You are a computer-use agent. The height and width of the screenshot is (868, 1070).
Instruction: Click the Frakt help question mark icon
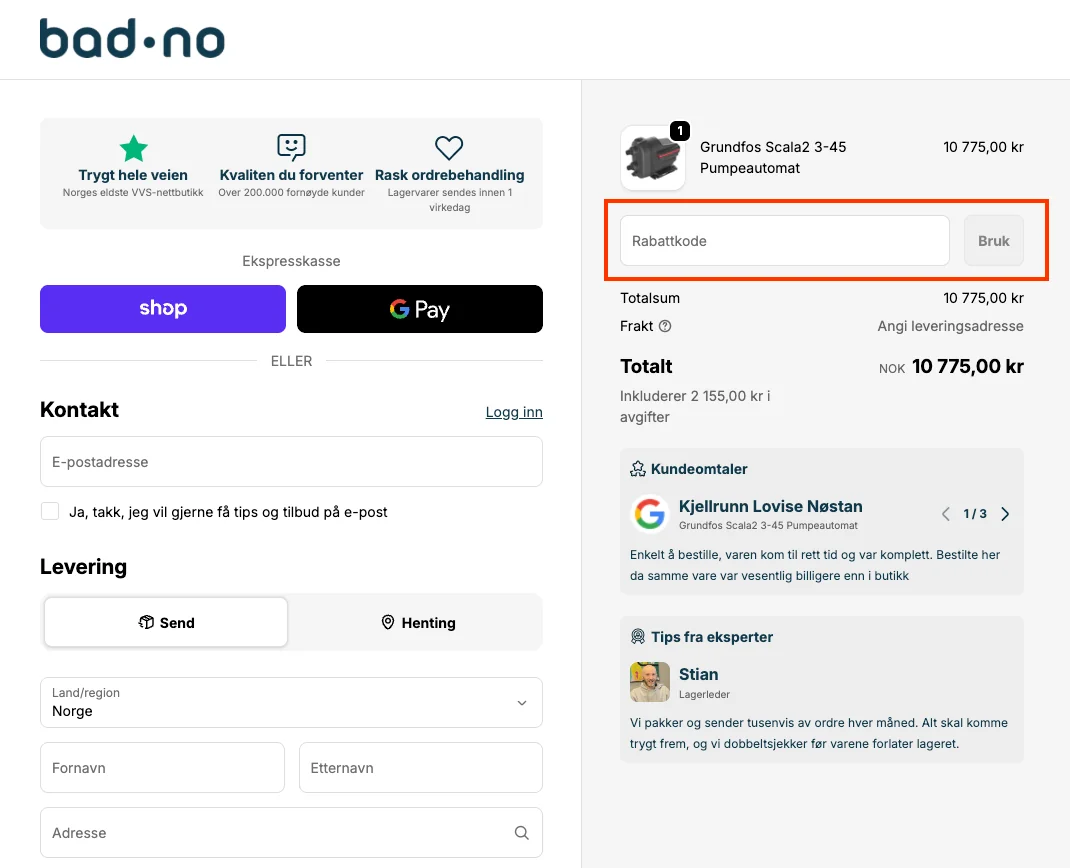(x=665, y=326)
